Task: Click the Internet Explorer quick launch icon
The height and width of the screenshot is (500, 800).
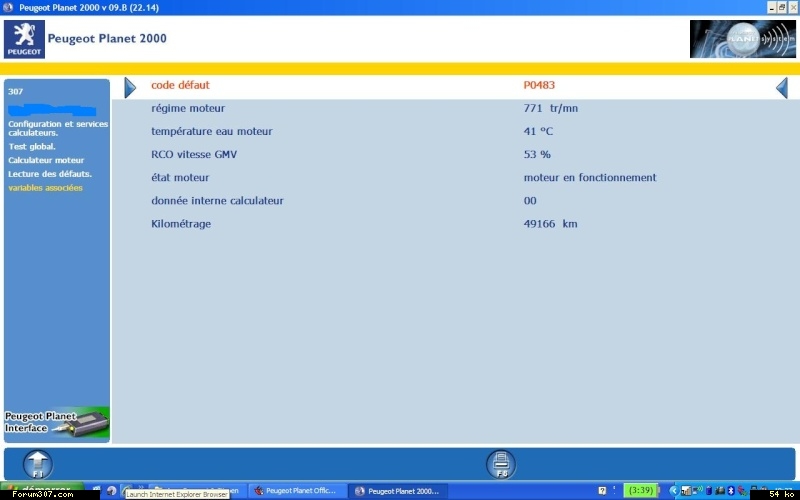Action: 127,491
